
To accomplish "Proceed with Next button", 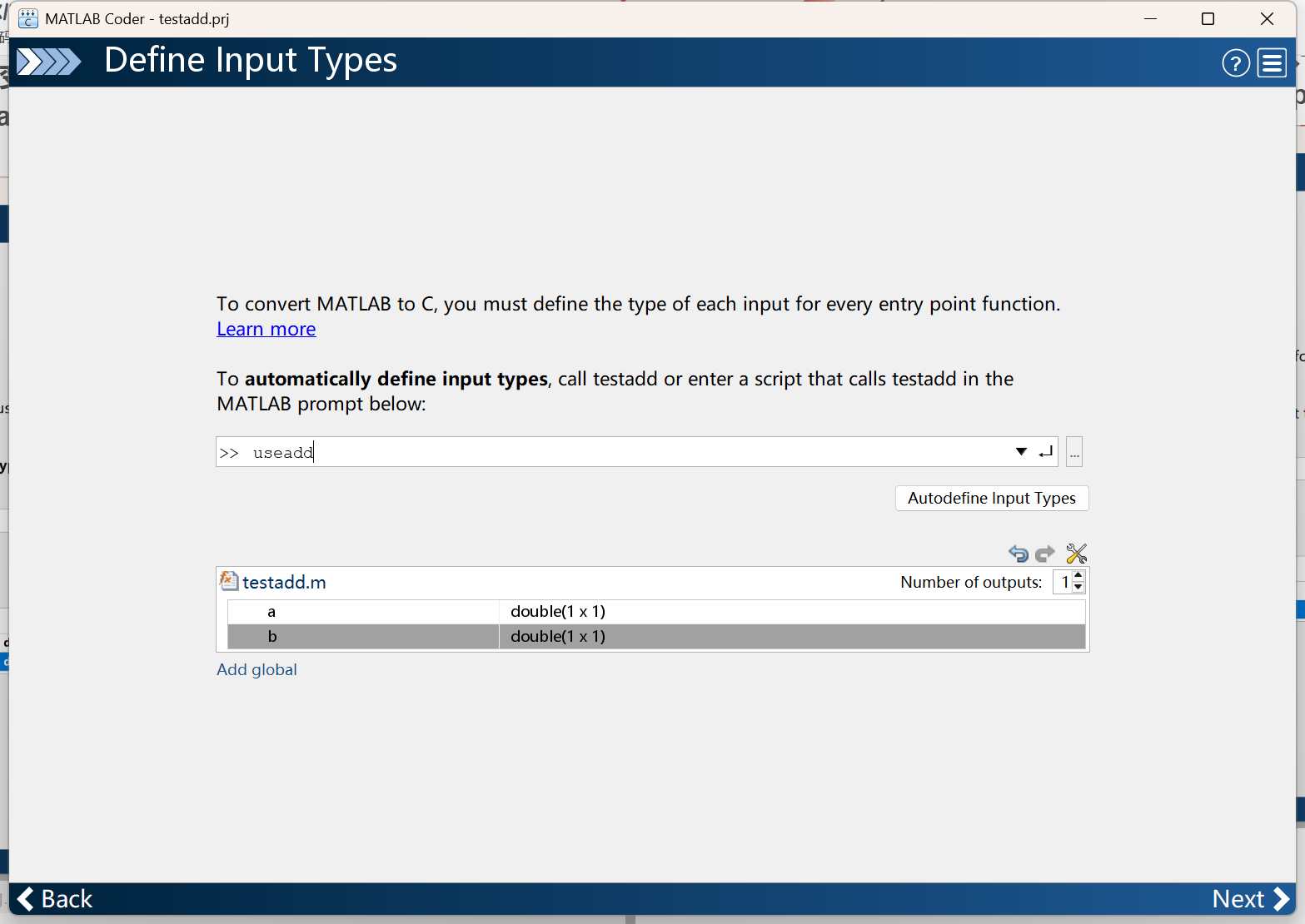I will (x=1251, y=899).
